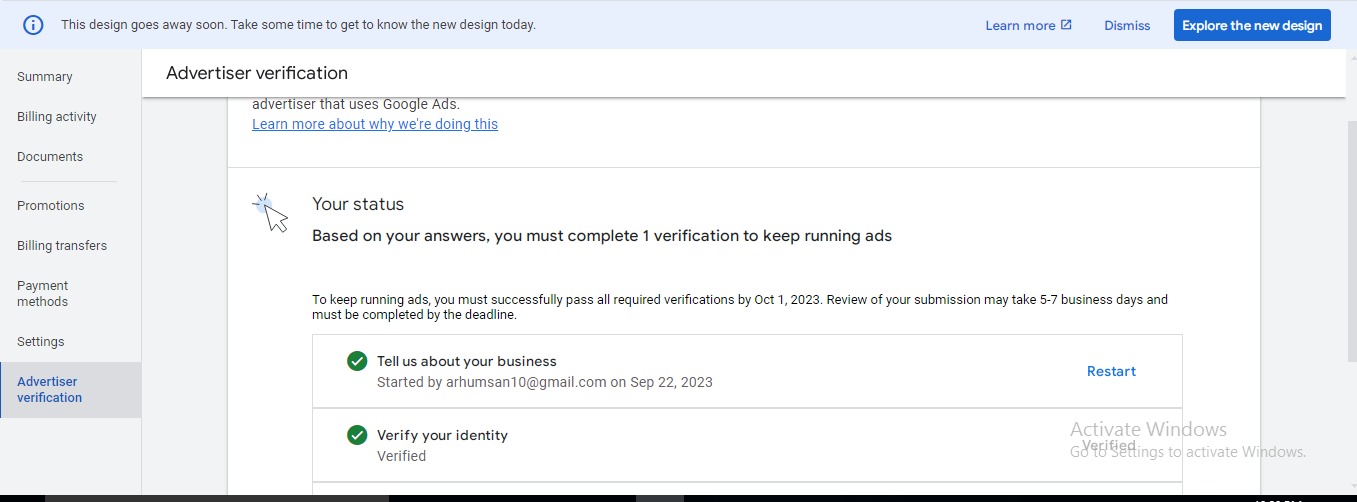
Task: Open Settings from the sidebar
Action: [x=41, y=342]
